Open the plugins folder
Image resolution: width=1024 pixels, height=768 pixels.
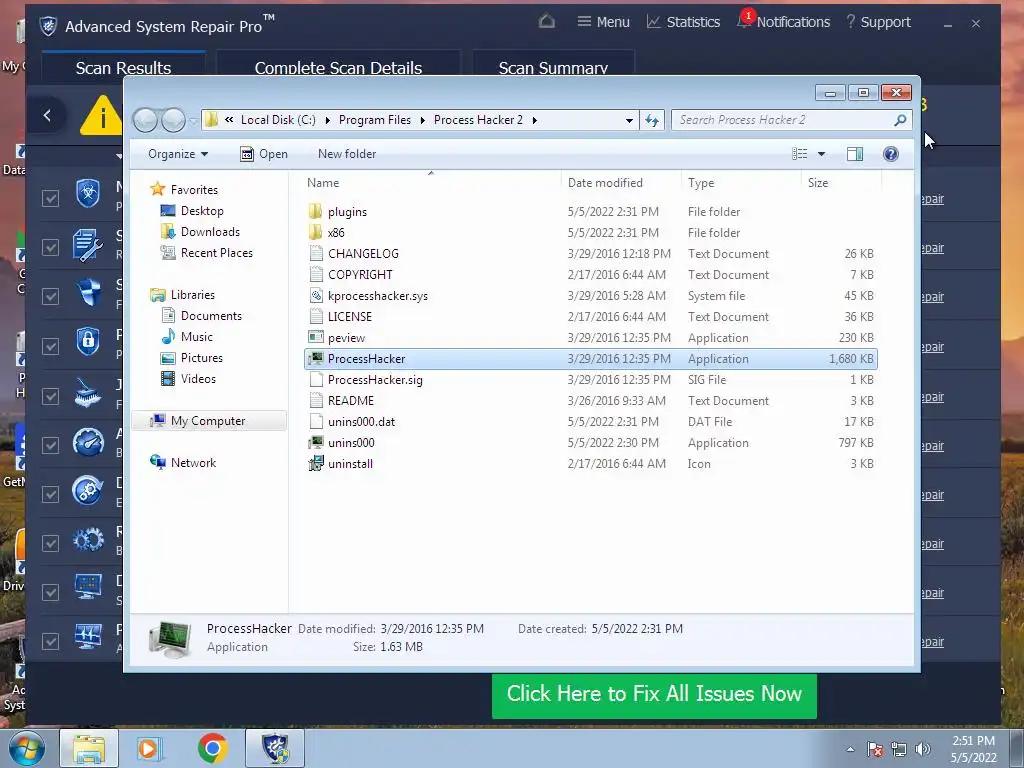tap(347, 212)
